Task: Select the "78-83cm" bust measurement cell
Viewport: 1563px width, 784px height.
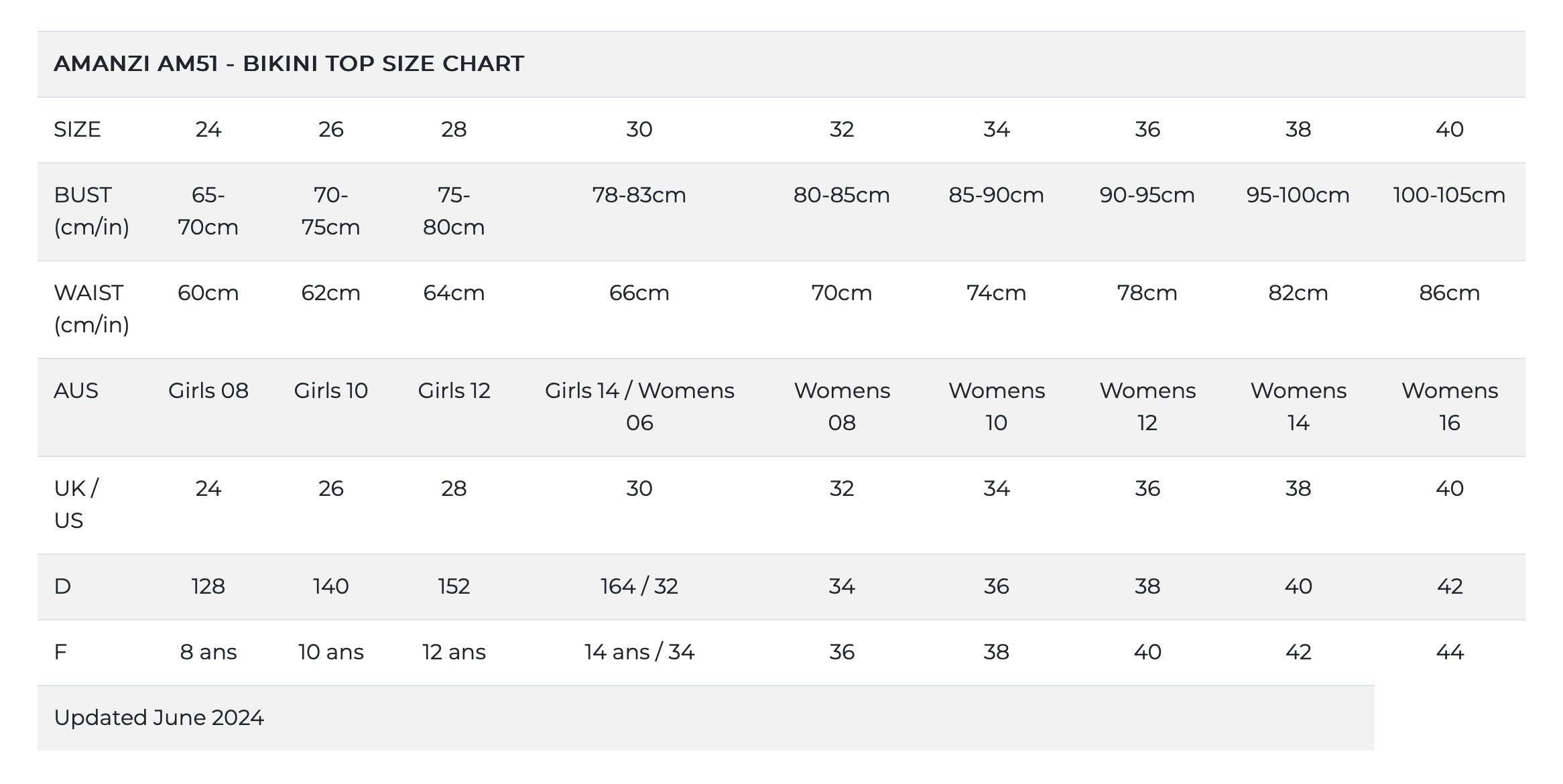Action: tap(639, 195)
